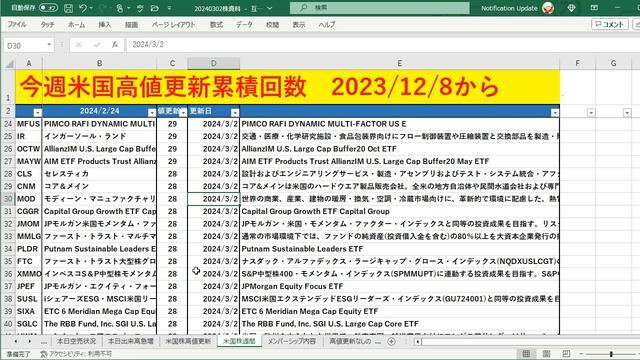640x360 pixels.
Task: Open the filter dropdown in column E header
Action: [555, 112]
